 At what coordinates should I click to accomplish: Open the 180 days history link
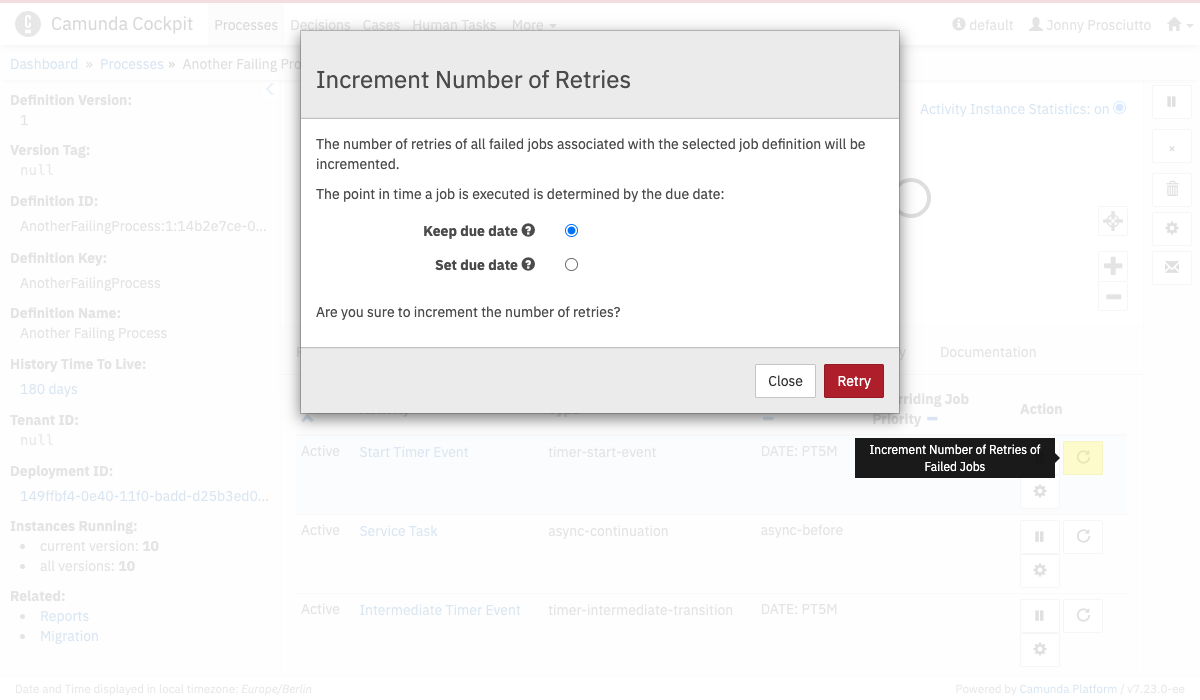49,389
